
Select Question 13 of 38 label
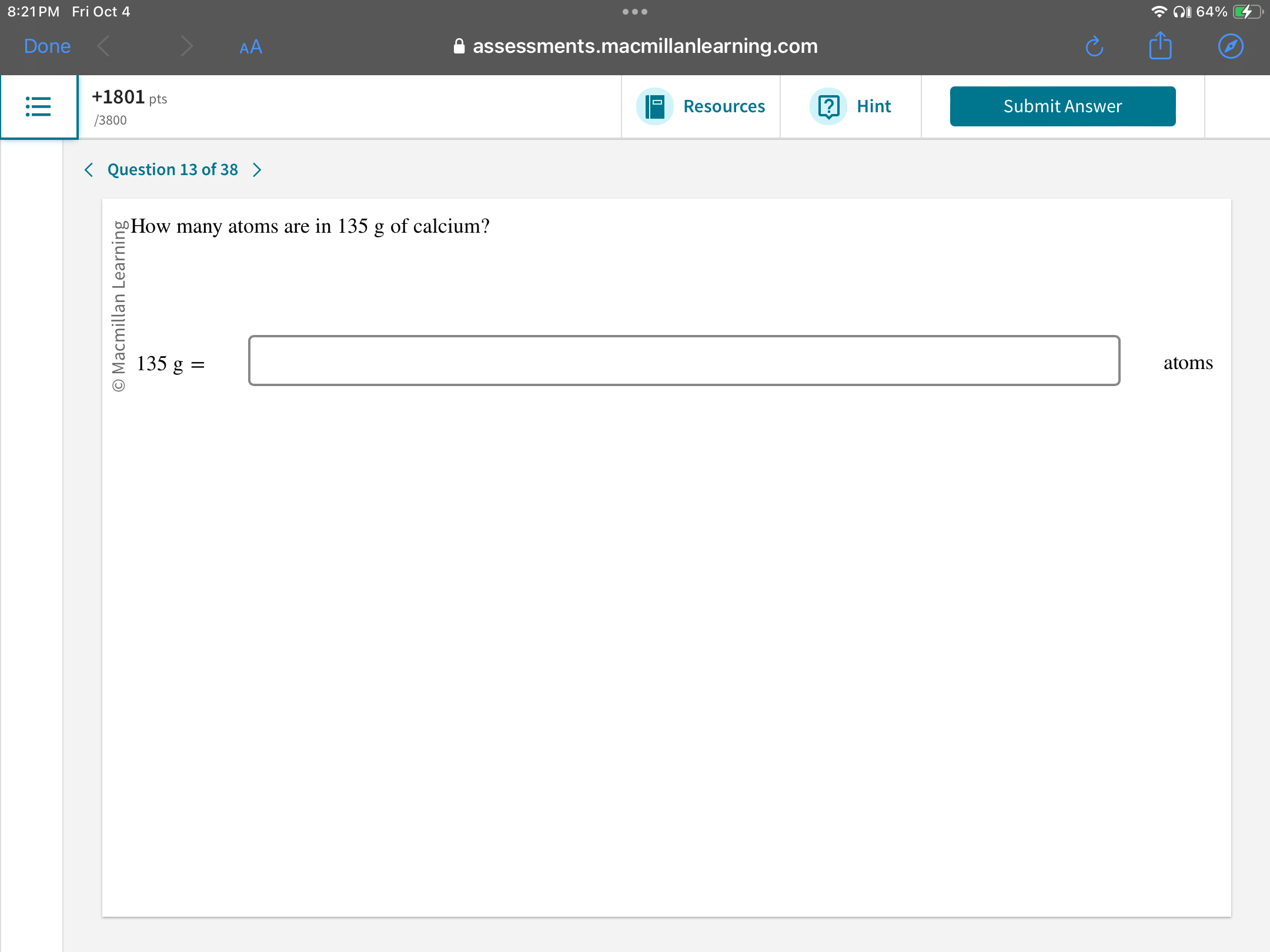click(x=172, y=170)
